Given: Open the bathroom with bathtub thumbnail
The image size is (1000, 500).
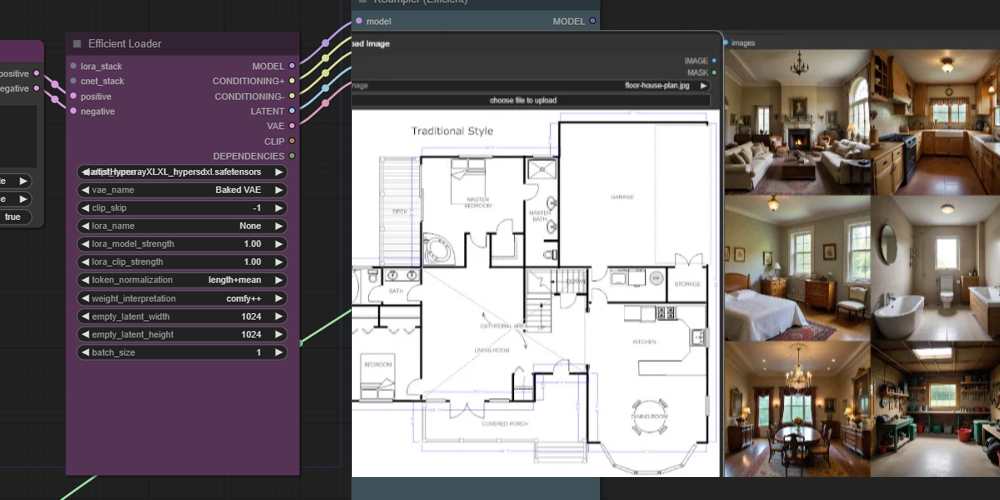Looking at the screenshot, I should [x=935, y=268].
